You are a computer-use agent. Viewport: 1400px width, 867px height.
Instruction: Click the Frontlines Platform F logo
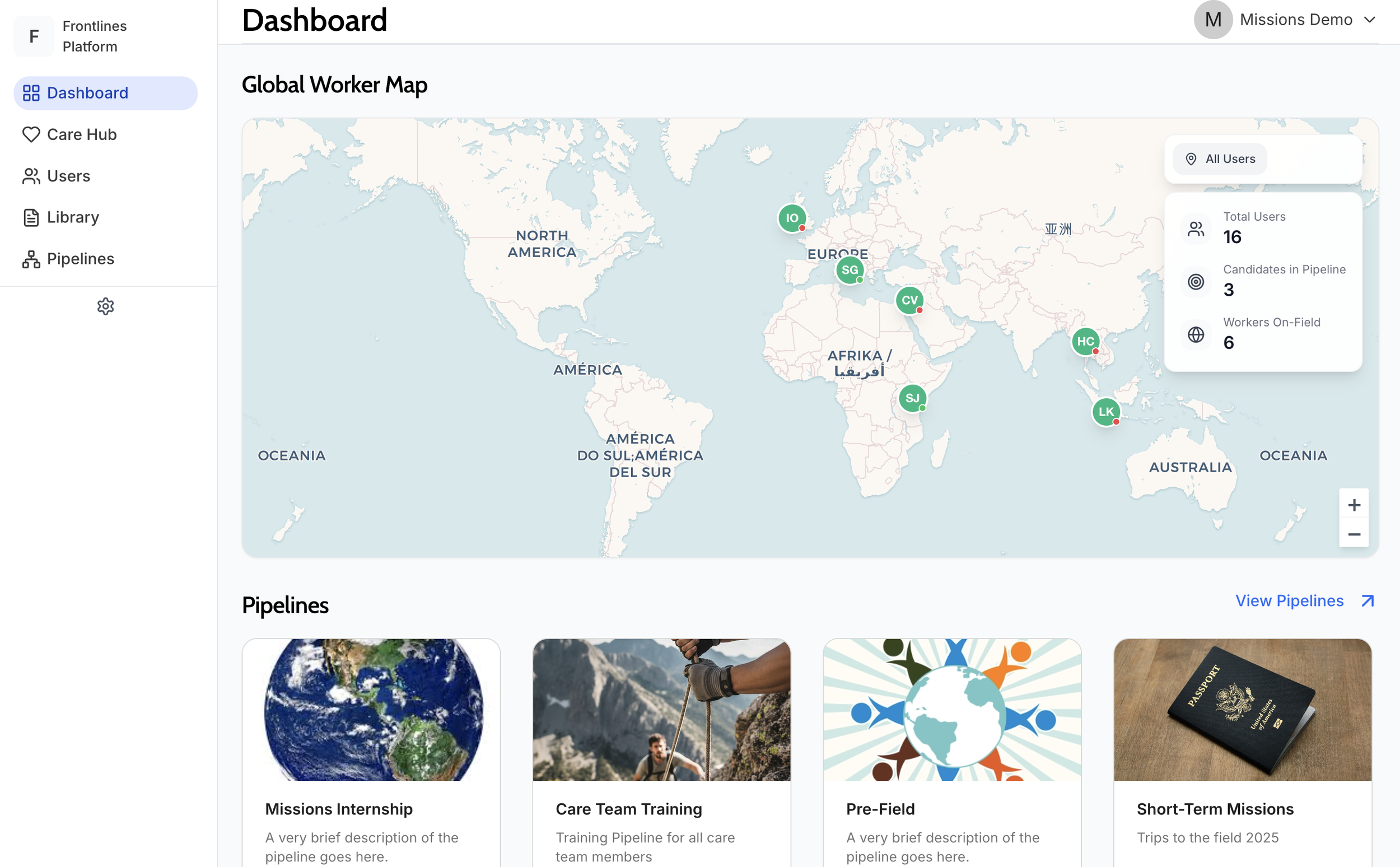click(34, 36)
